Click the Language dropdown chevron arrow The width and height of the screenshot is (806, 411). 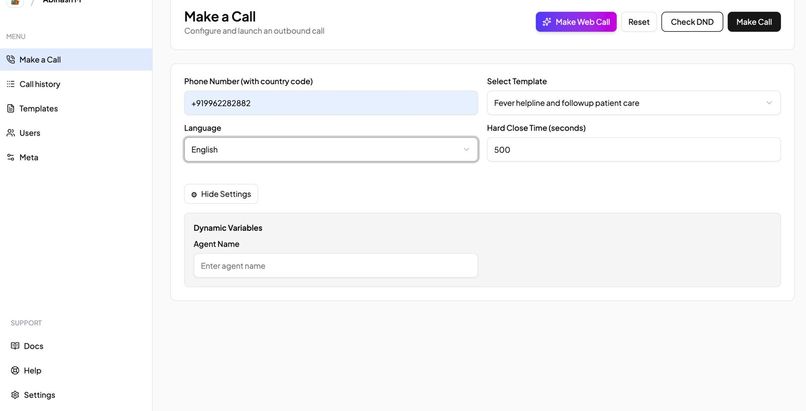(466, 150)
